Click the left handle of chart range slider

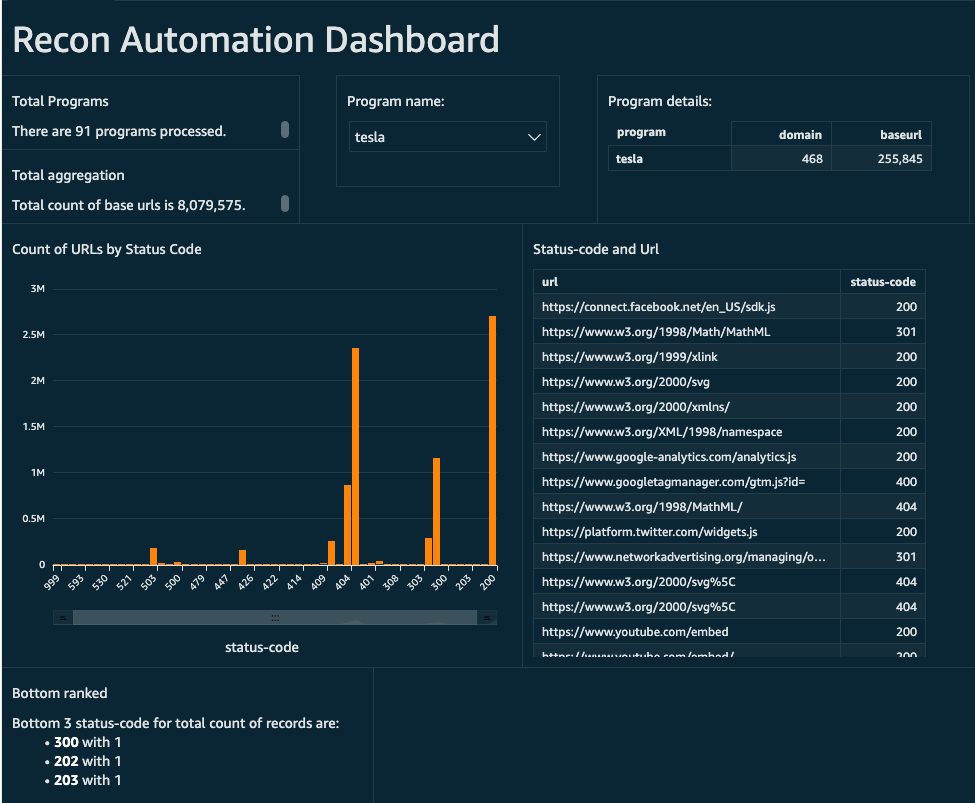pos(62,618)
